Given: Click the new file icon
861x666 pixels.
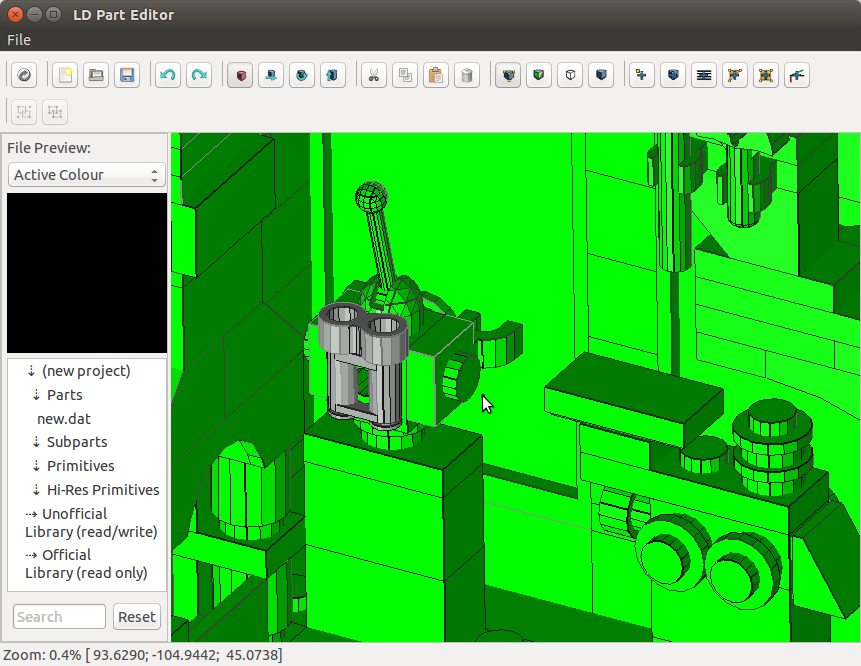Looking at the screenshot, I should pos(65,75).
